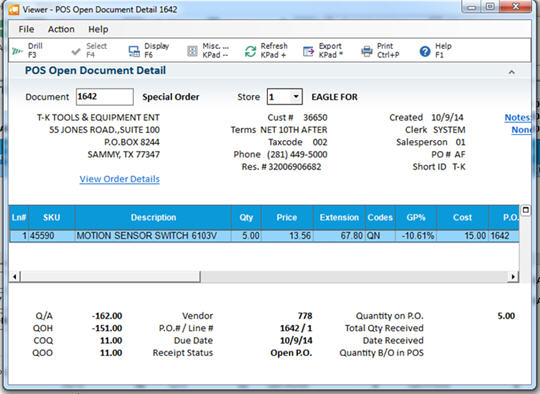
Task: Click the Export KPad icon
Action: [308, 51]
